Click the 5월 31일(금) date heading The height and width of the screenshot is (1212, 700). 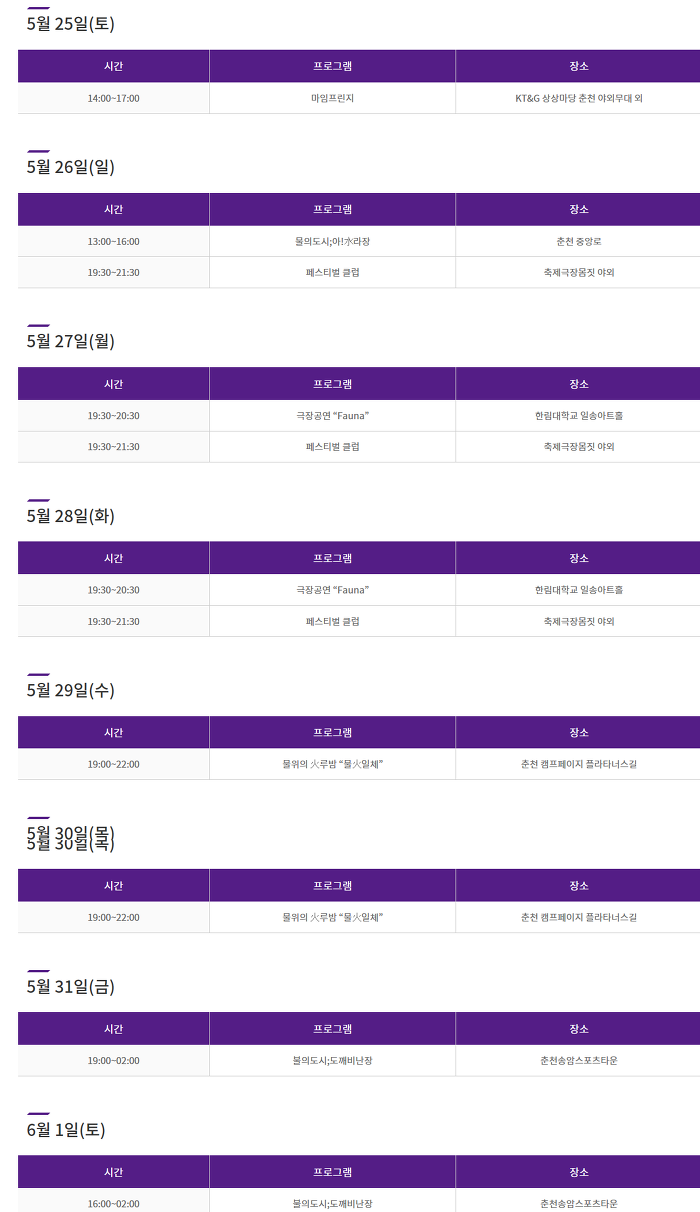pos(71,987)
